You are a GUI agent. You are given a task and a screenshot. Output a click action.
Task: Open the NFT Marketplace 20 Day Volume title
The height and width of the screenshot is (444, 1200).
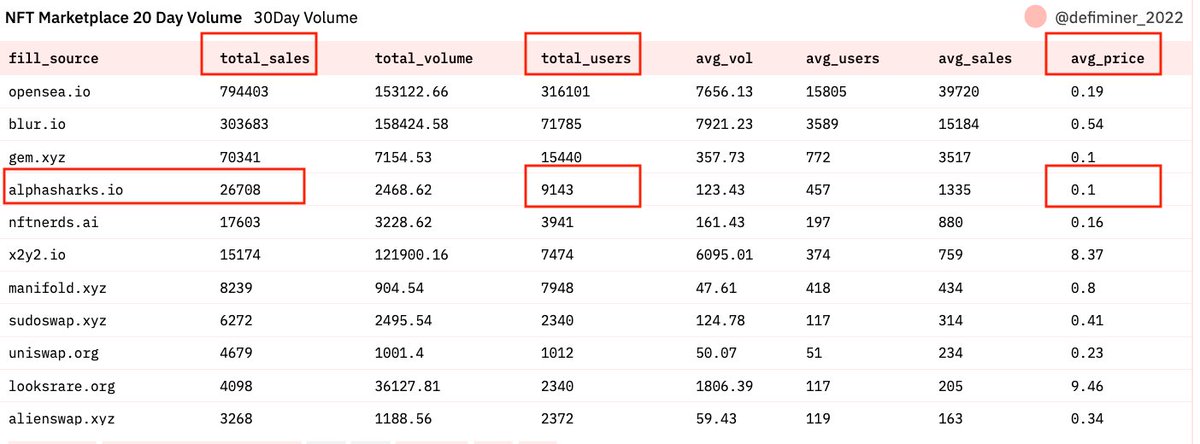coord(125,17)
